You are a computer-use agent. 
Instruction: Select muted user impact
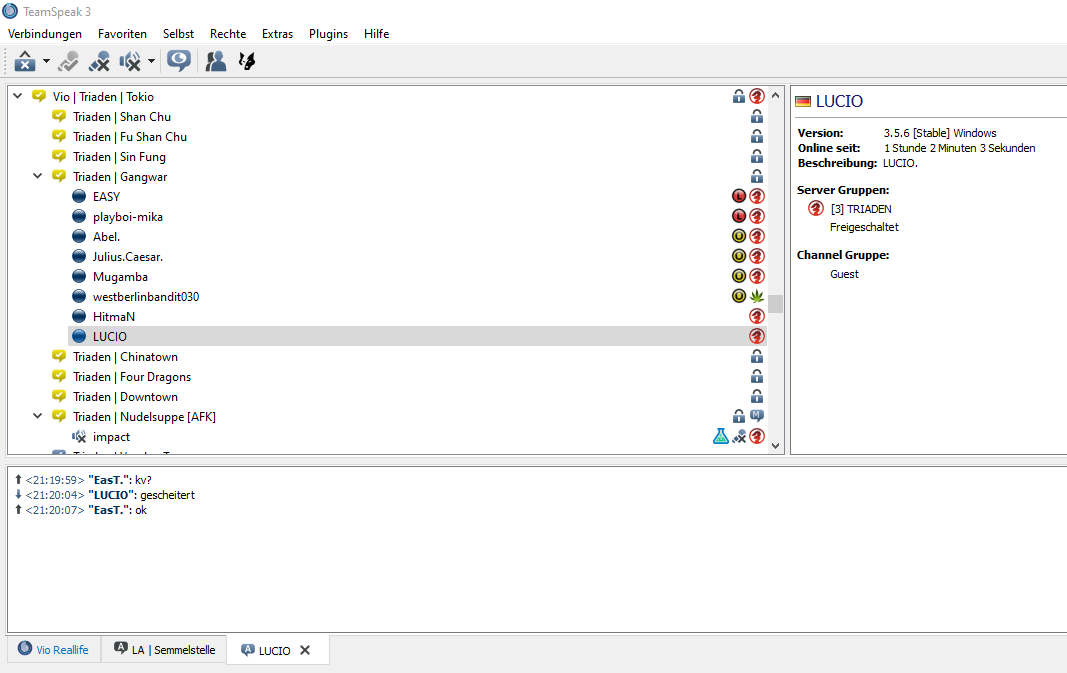[x=112, y=437]
